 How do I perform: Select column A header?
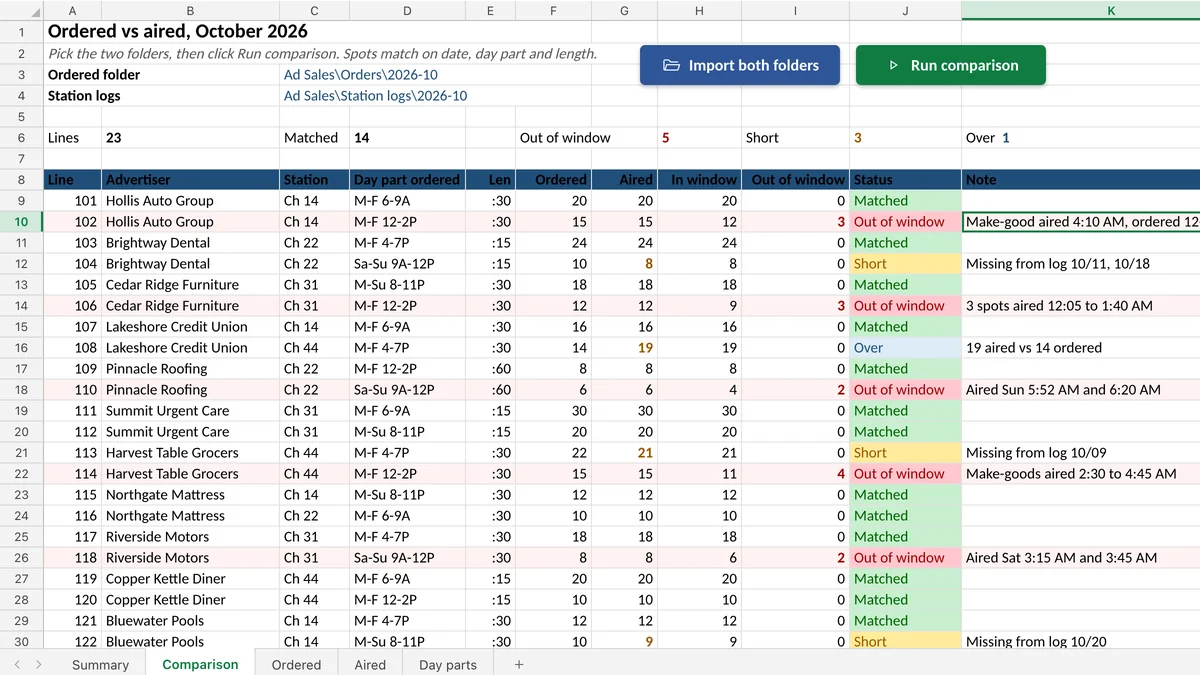pyautogui.click(x=73, y=10)
